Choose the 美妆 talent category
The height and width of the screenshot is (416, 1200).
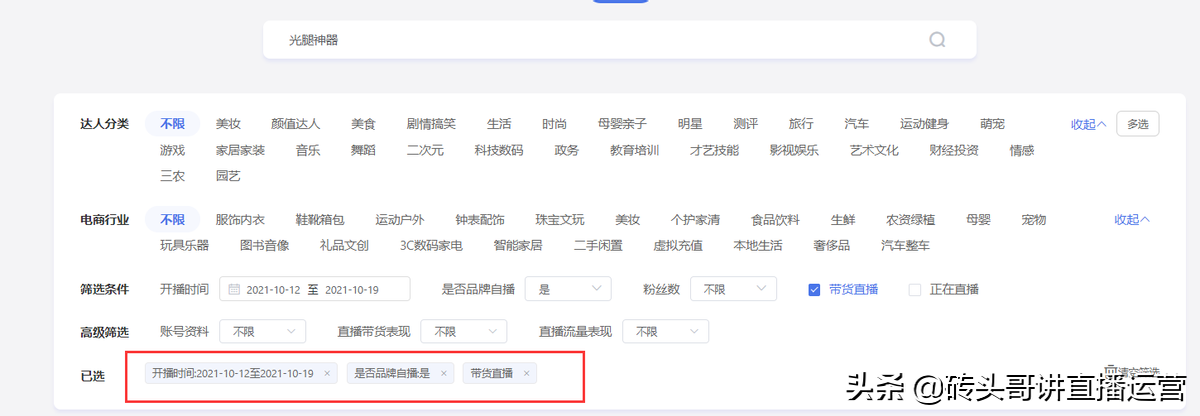(228, 124)
